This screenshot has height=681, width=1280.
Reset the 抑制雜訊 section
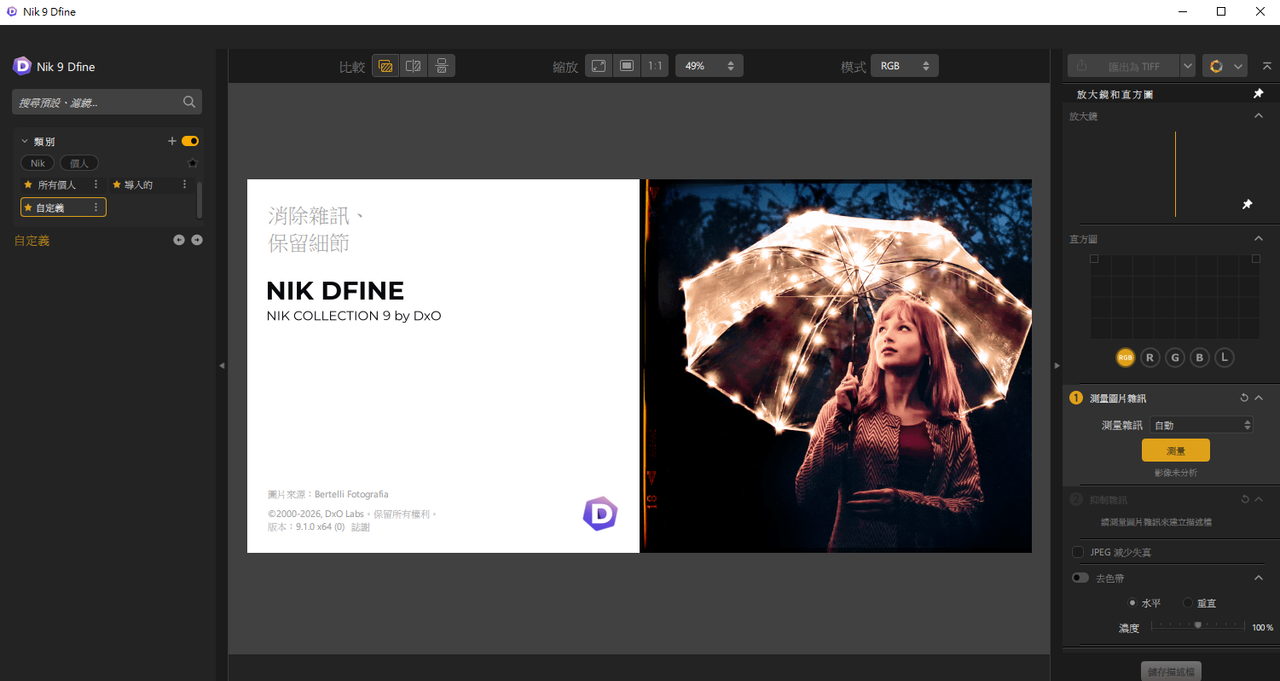point(1244,499)
